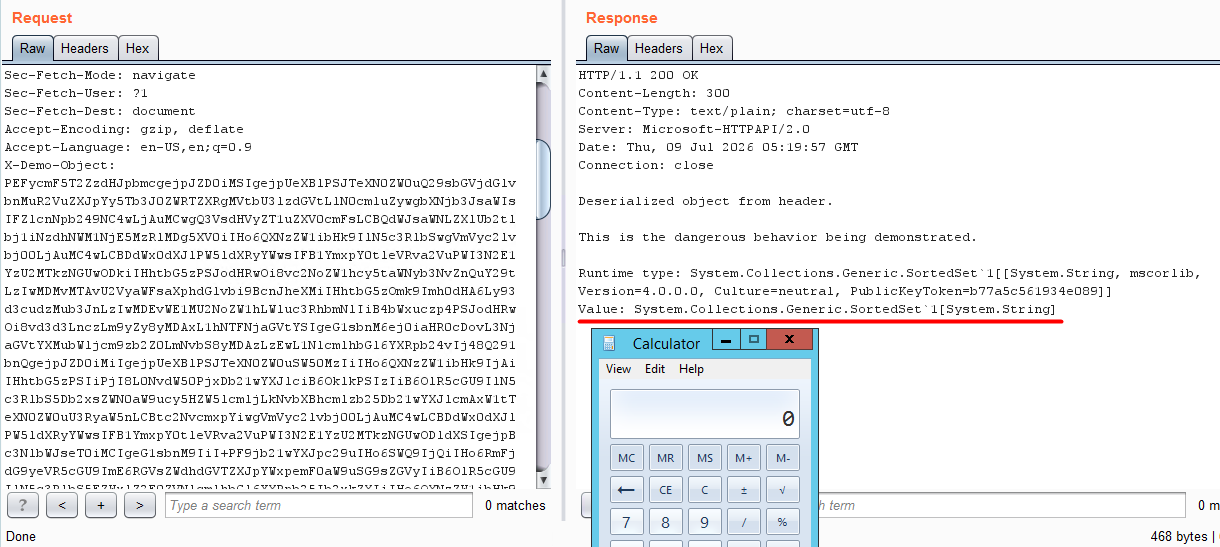The height and width of the screenshot is (547, 1220).
Task: Open Calculator Edit menu
Action: click(655, 369)
